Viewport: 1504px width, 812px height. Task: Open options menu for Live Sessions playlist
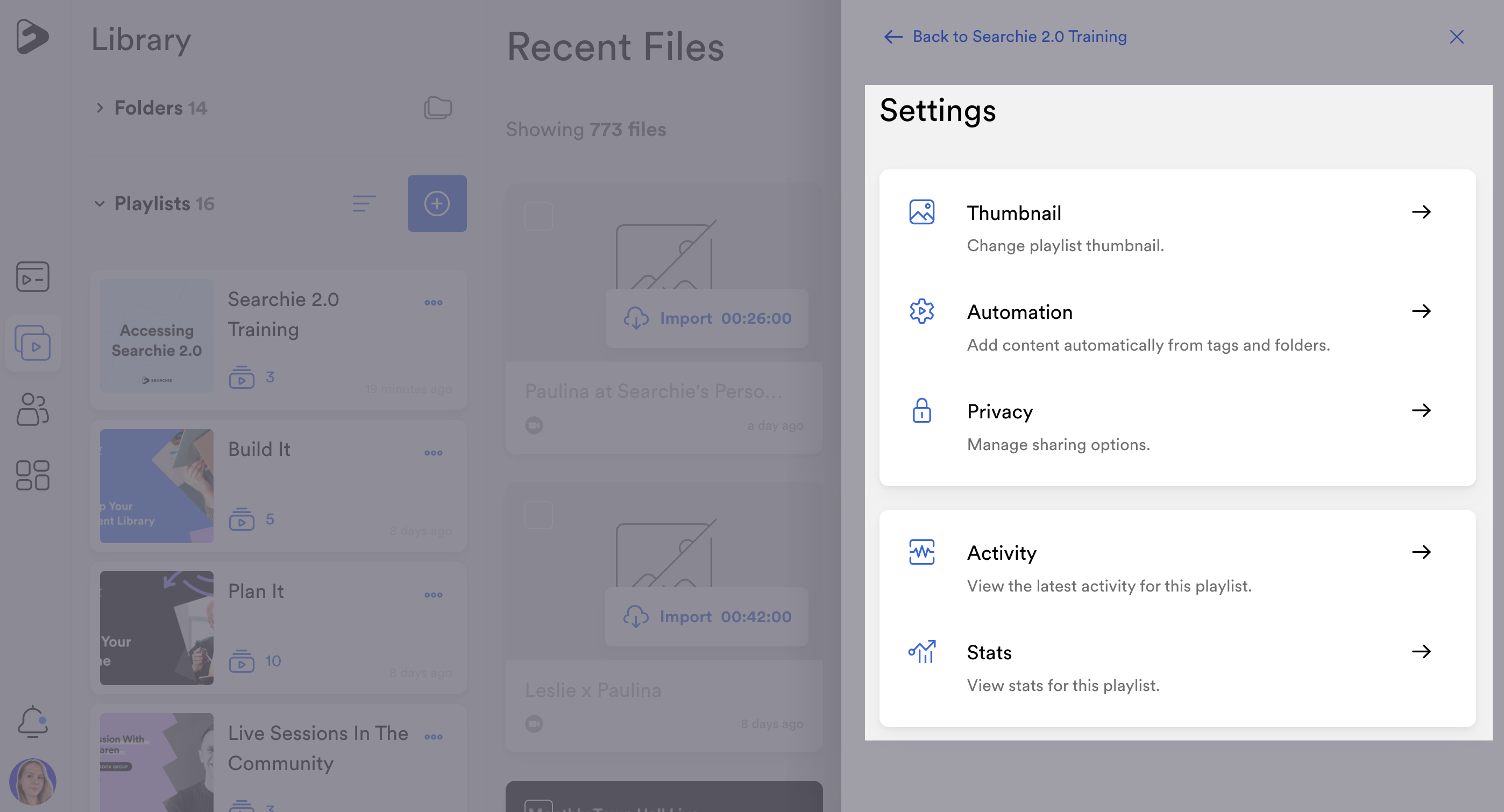[433, 737]
